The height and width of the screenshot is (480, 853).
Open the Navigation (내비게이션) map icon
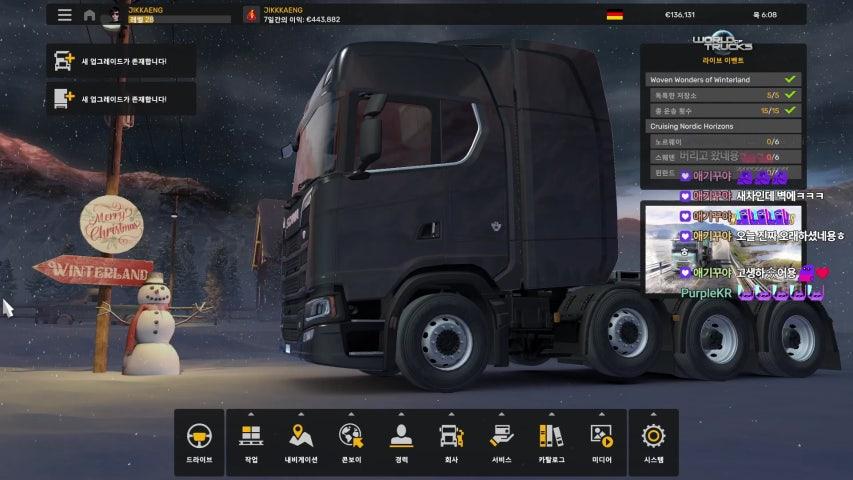300,437
